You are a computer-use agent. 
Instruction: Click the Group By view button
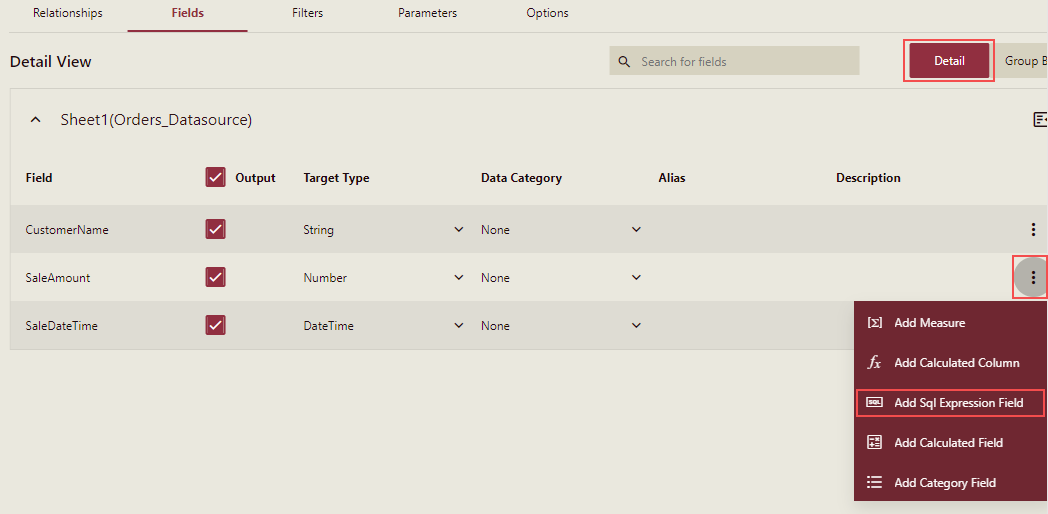[1022, 61]
